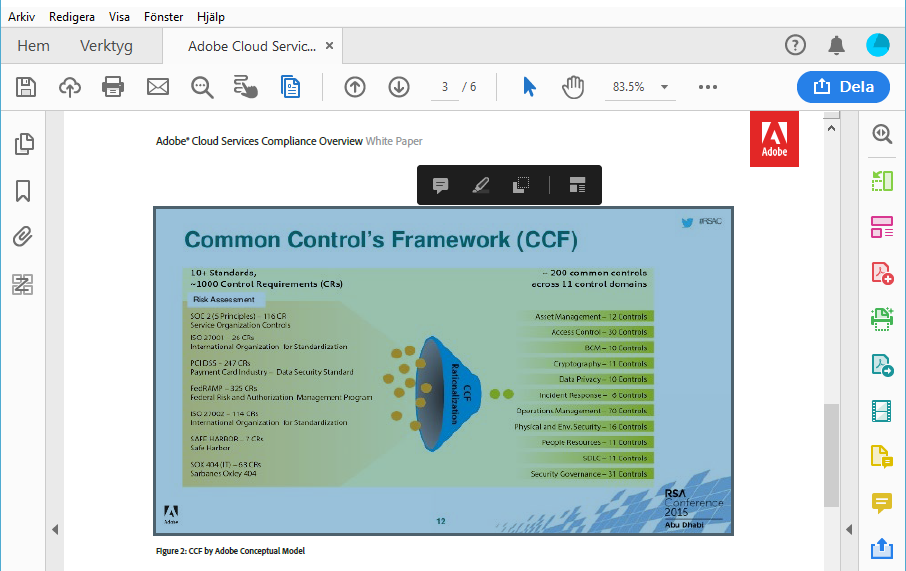This screenshot has width=906, height=571.
Task: Highlight text from the floating toolbar
Action: pyautogui.click(x=481, y=185)
